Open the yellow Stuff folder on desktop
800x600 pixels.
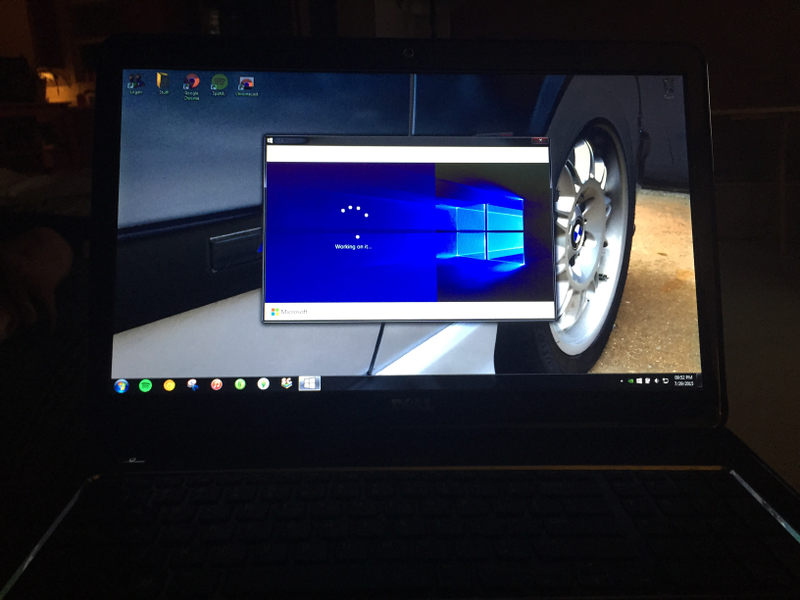pos(163,83)
